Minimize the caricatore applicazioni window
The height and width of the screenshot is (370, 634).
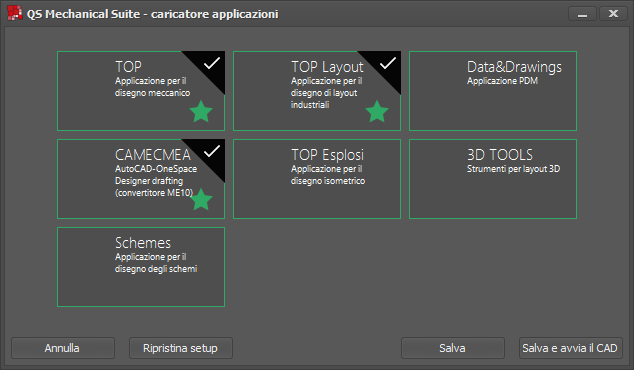tap(582, 14)
